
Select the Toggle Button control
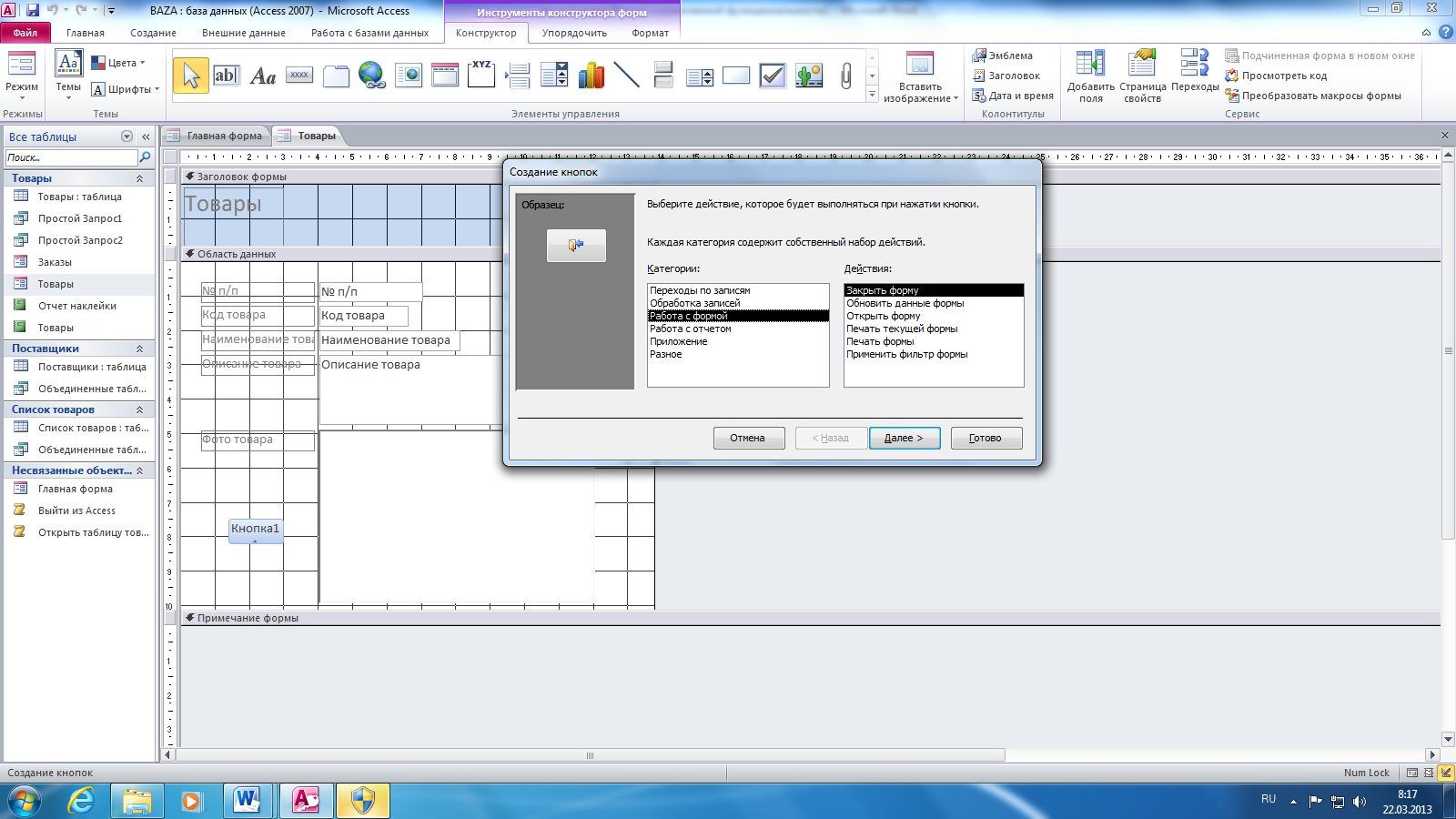point(663,76)
